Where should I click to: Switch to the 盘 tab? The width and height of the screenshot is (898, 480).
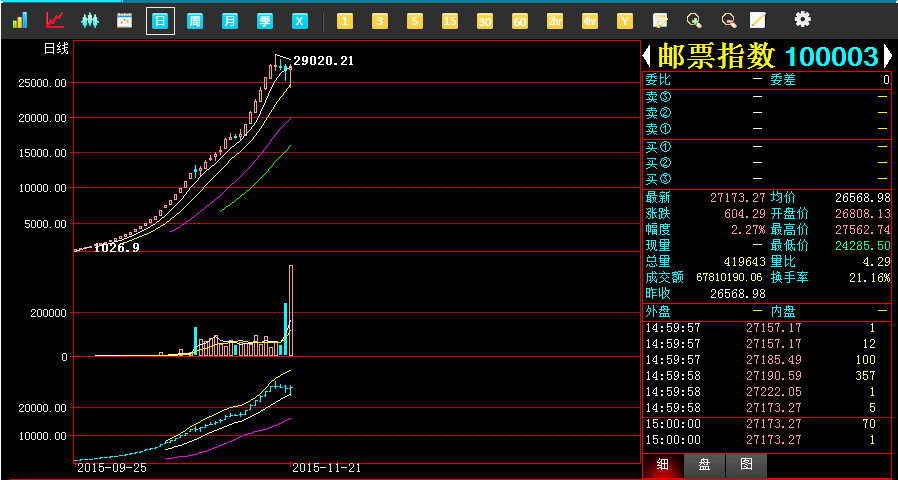click(704, 465)
